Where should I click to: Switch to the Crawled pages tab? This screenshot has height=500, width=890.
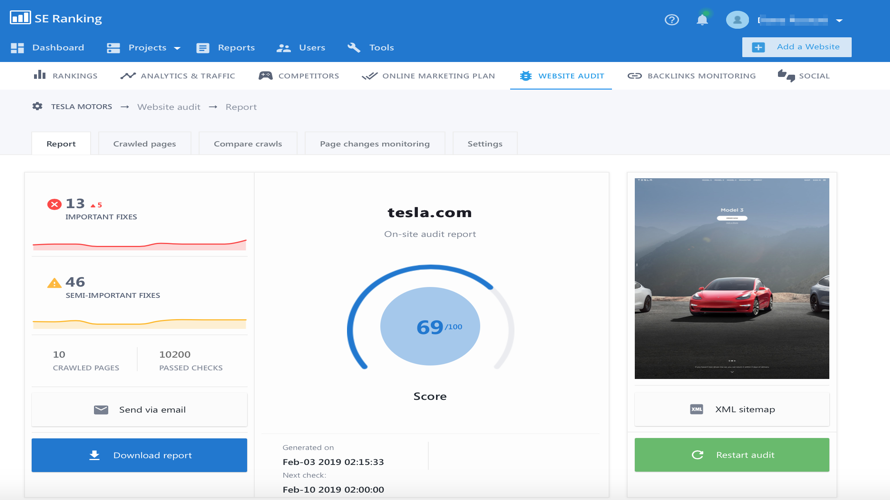click(x=144, y=144)
